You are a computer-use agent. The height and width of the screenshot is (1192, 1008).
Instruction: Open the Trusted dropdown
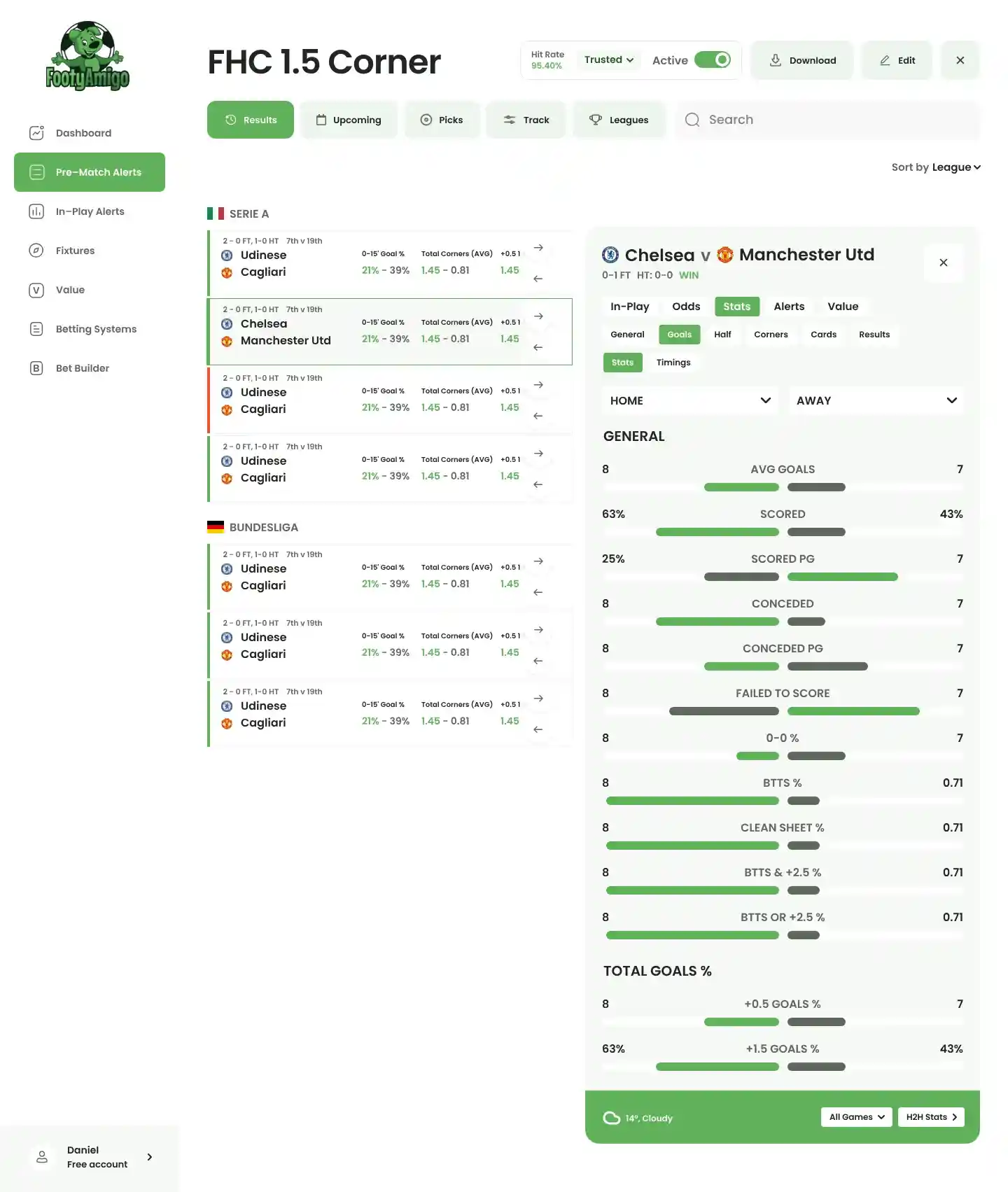click(609, 60)
